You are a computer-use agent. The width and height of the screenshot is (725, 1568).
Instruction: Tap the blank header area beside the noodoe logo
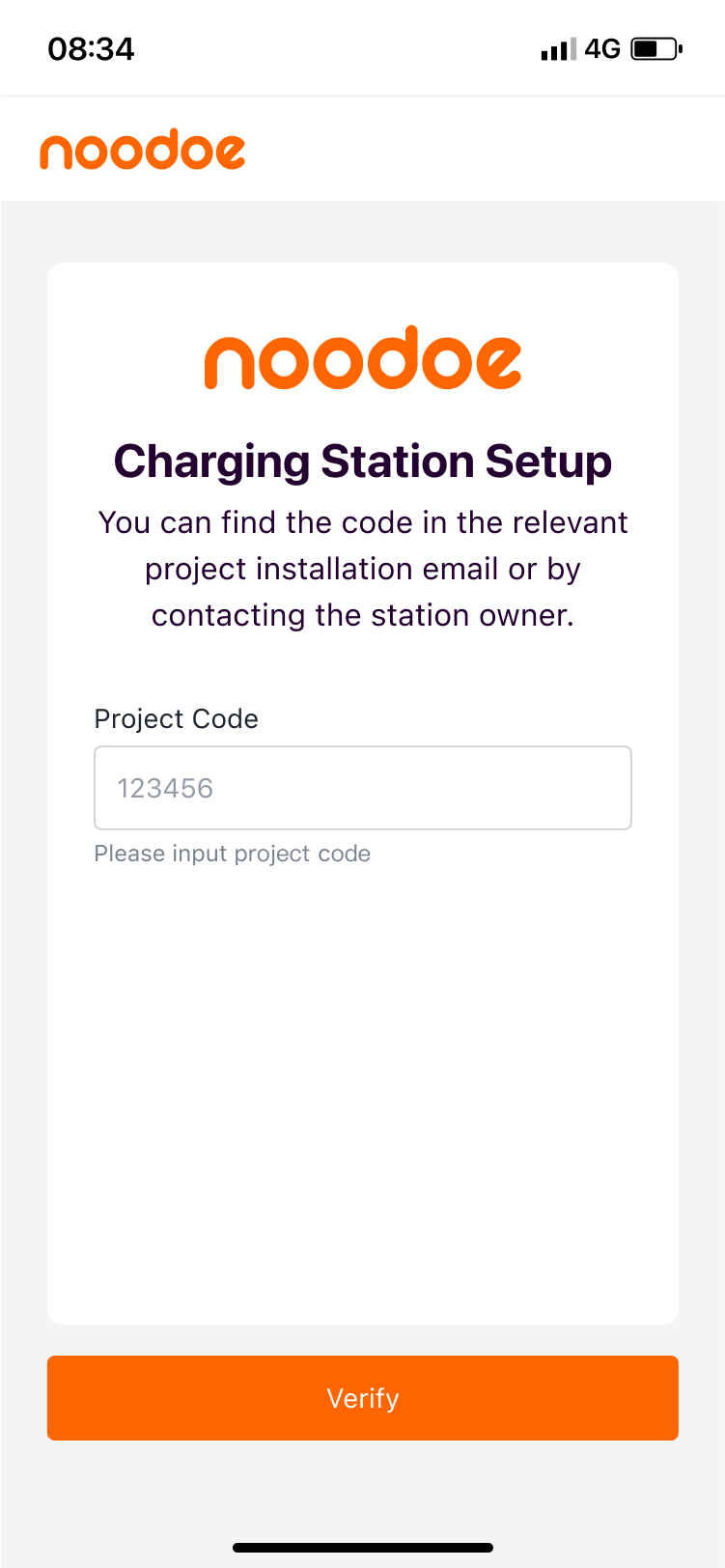click(x=483, y=150)
